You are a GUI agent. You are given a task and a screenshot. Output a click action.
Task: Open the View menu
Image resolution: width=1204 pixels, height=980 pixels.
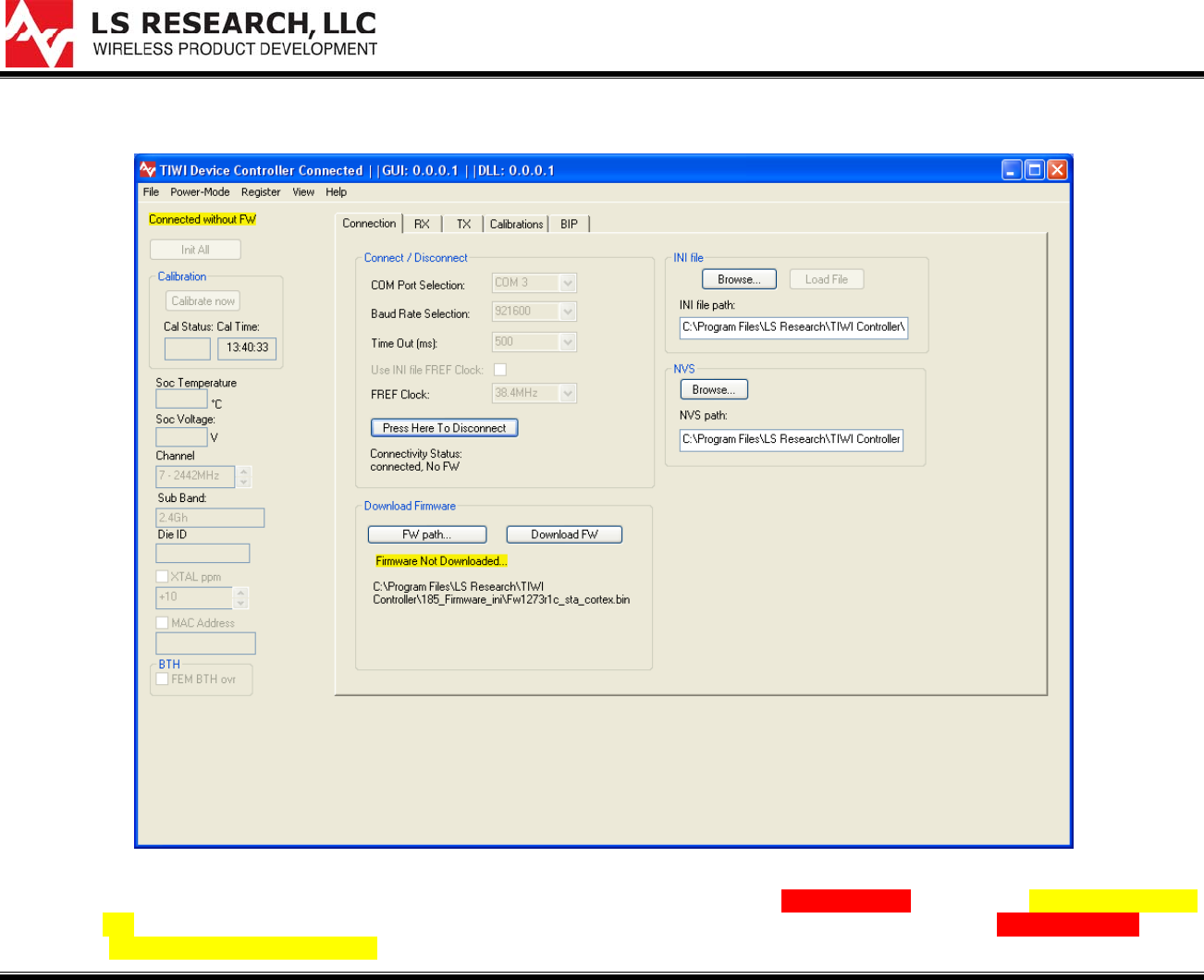[x=303, y=192]
